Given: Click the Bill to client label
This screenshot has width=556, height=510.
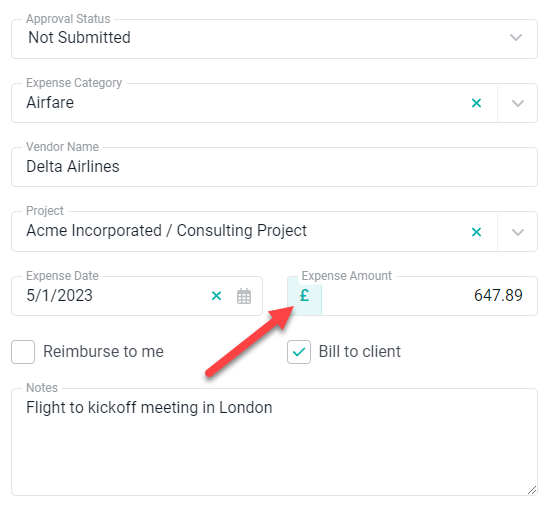Looking at the screenshot, I should tap(360, 352).
